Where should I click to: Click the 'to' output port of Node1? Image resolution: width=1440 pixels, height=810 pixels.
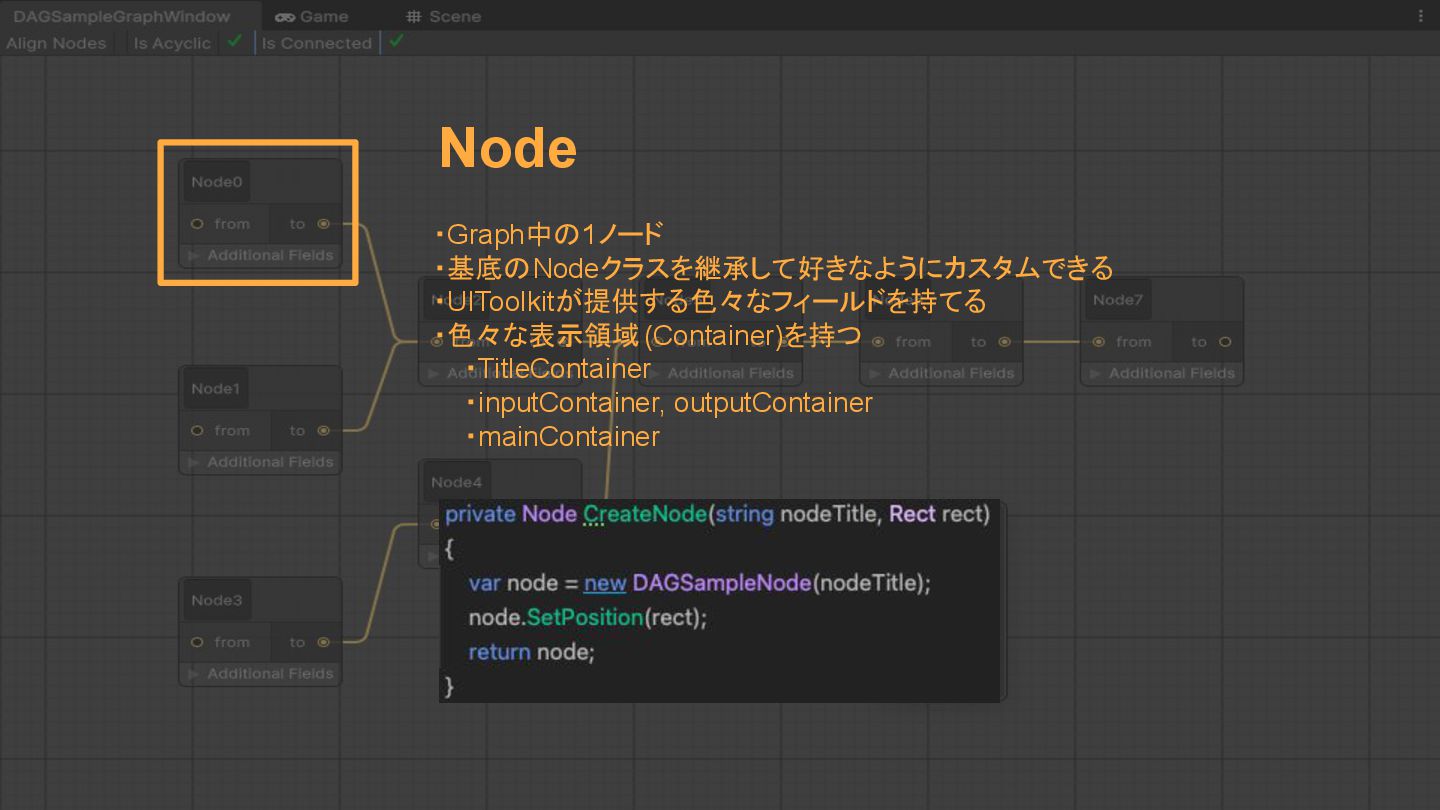(323, 431)
